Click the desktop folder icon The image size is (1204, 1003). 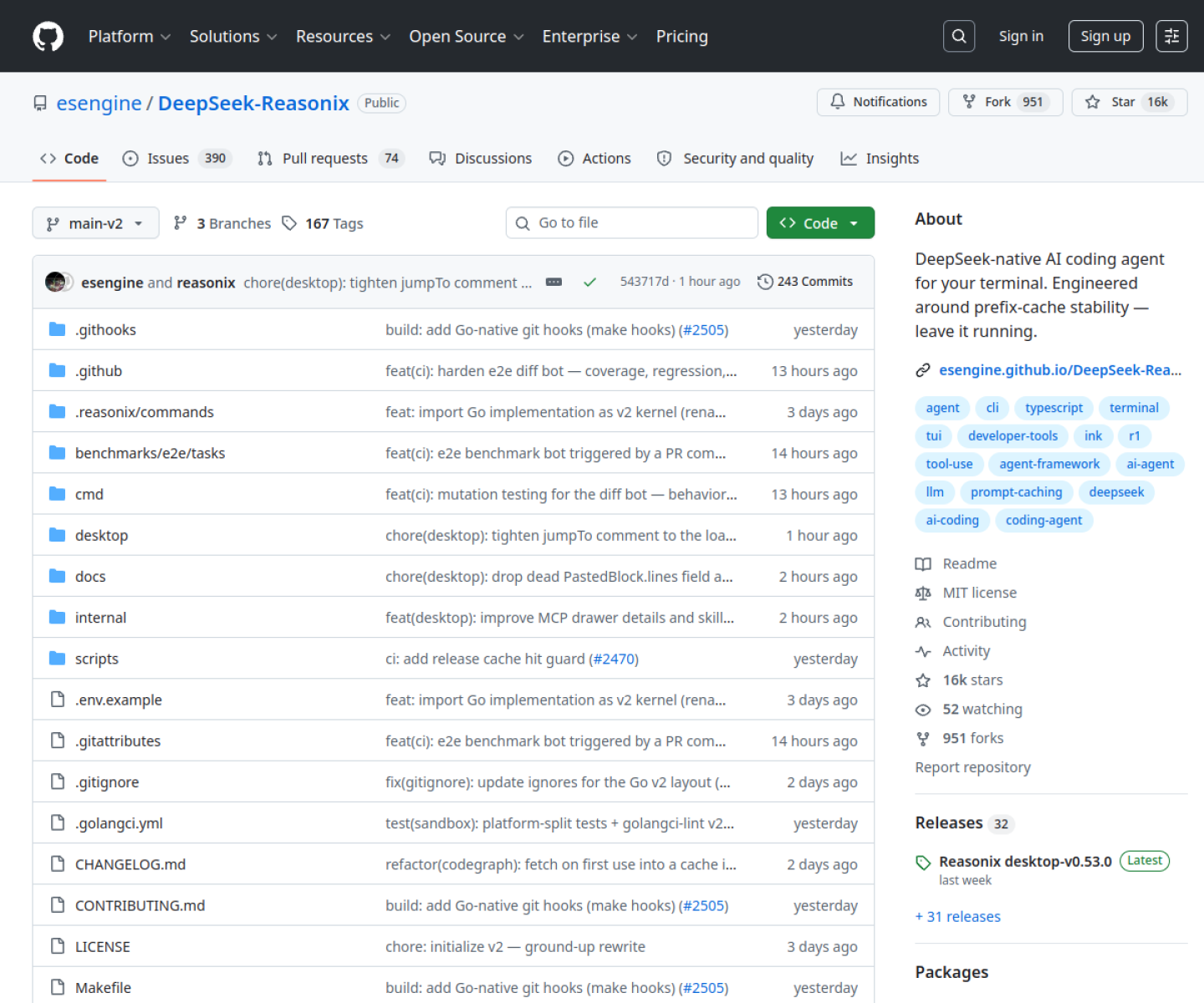pyautogui.click(x=57, y=535)
